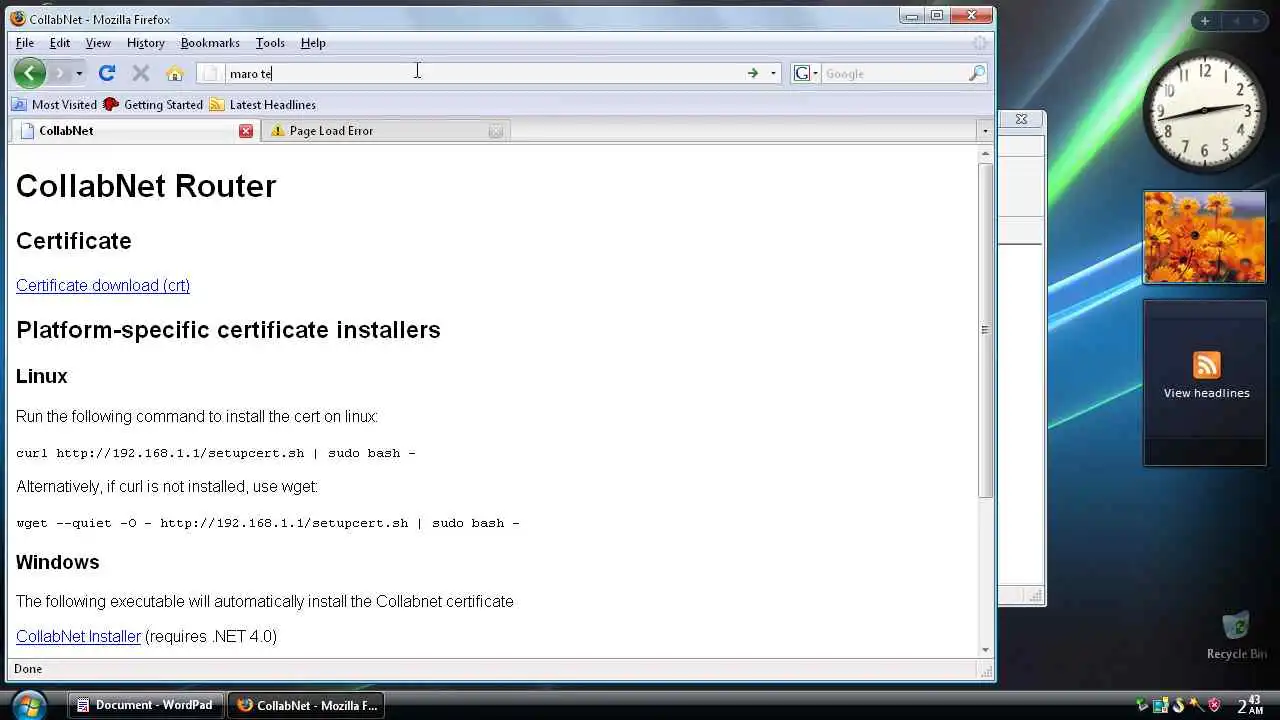Open the Most Visited bookmarks folder
Screen dimensions: 1280x720
[54, 104]
